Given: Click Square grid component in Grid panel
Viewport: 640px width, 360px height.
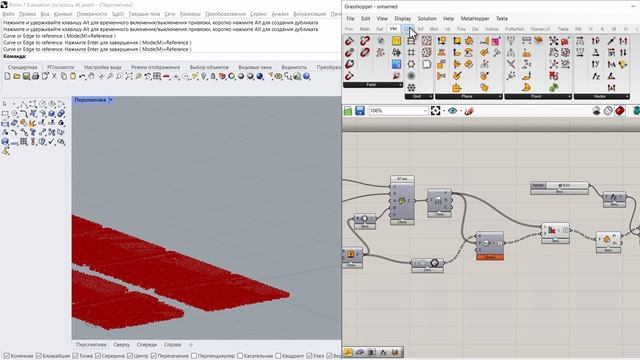Looking at the screenshot, I should coord(411,53).
